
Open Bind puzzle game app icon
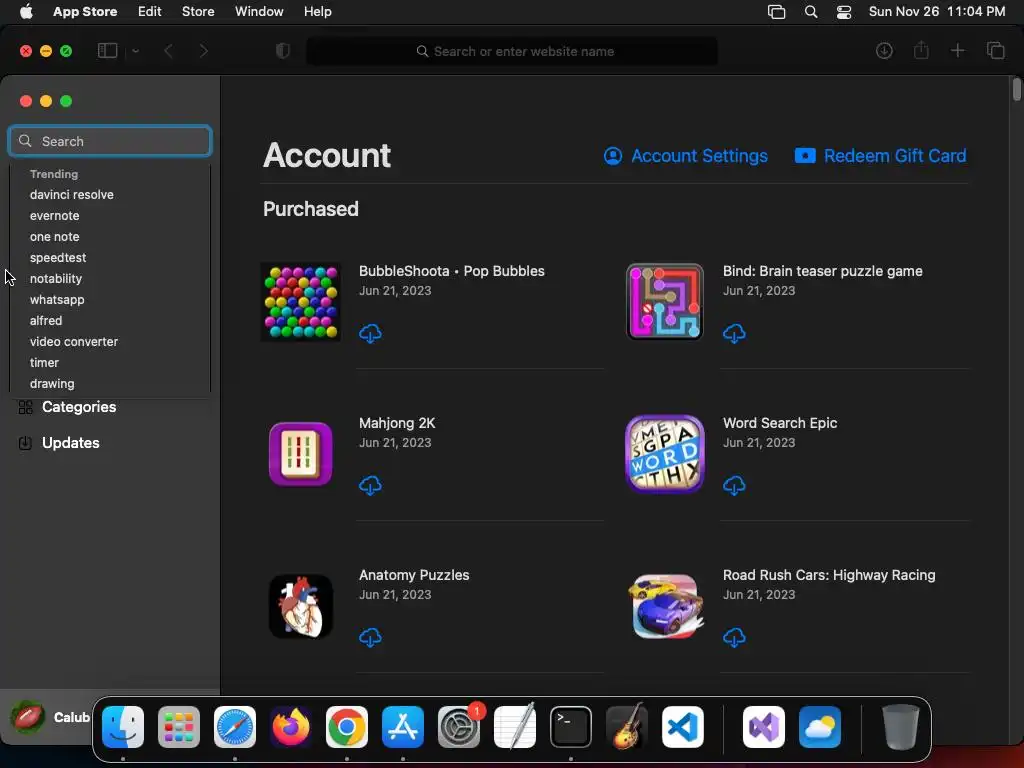665,302
